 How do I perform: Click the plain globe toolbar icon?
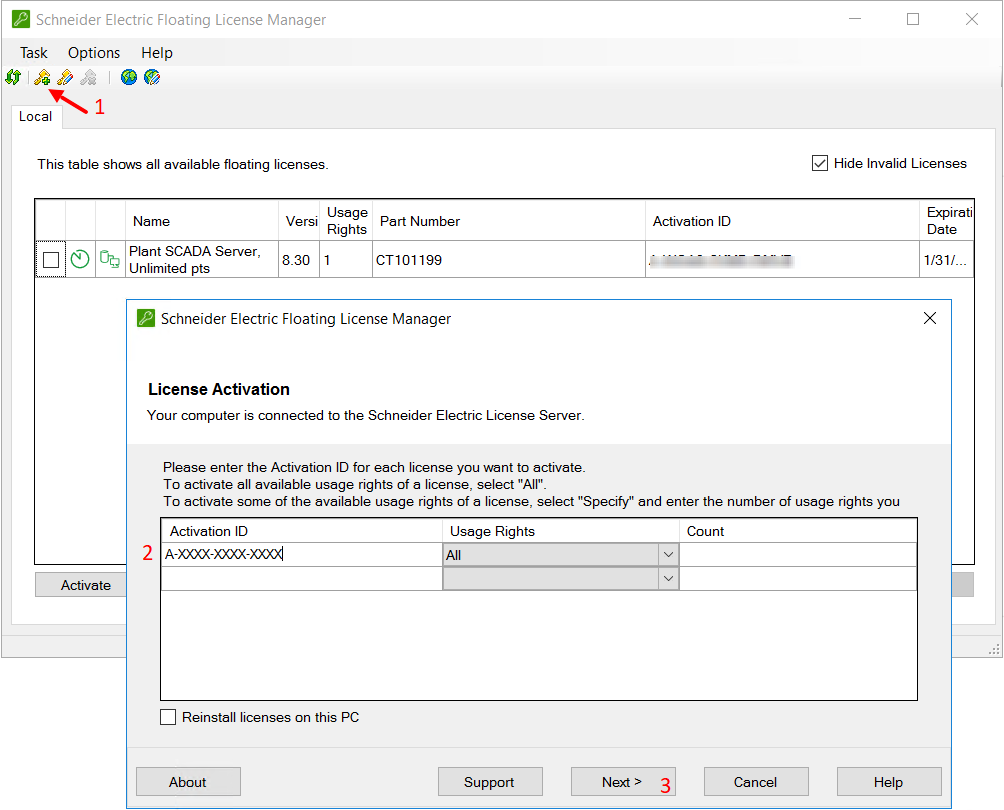129,77
